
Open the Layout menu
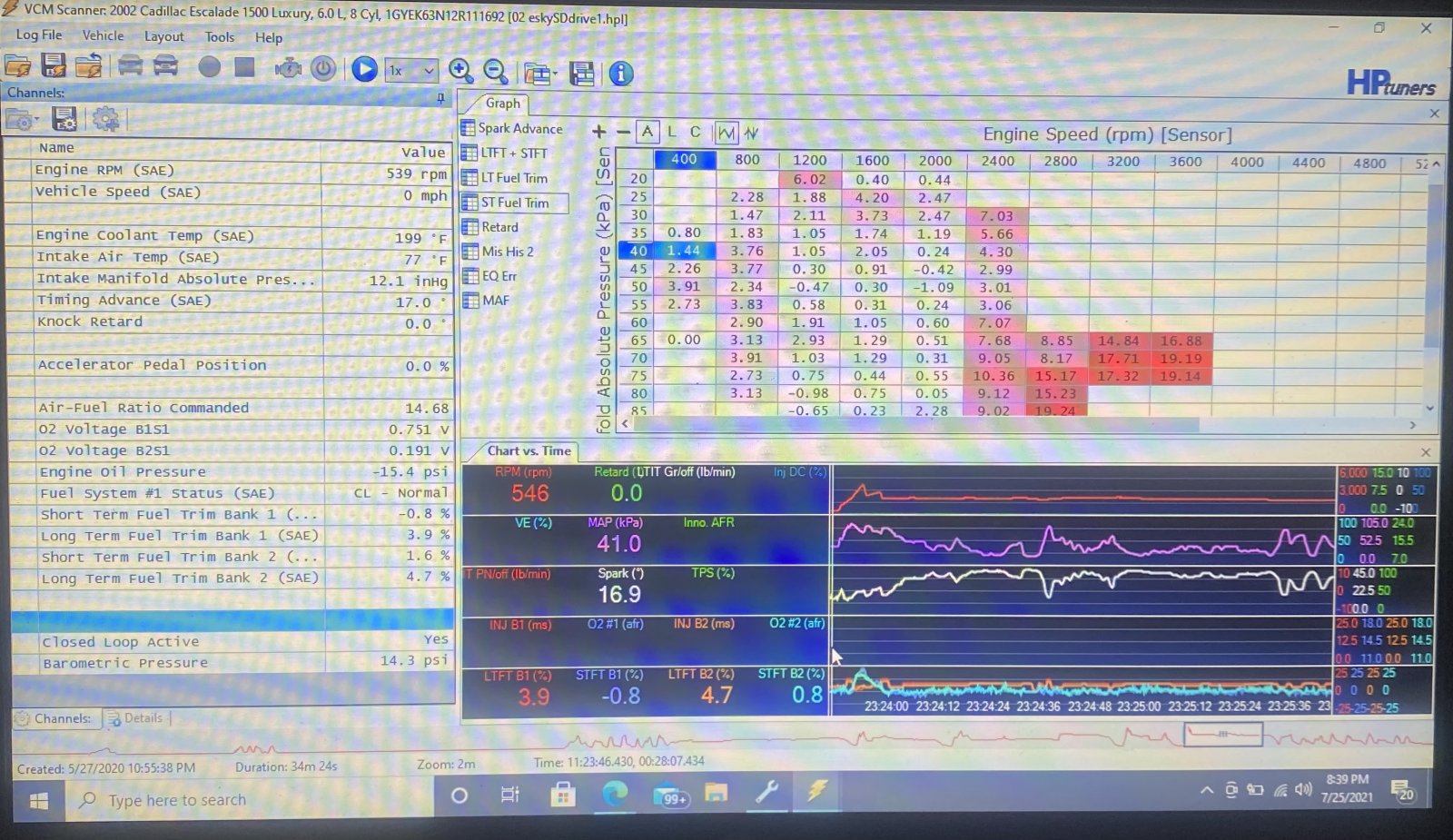163,36
